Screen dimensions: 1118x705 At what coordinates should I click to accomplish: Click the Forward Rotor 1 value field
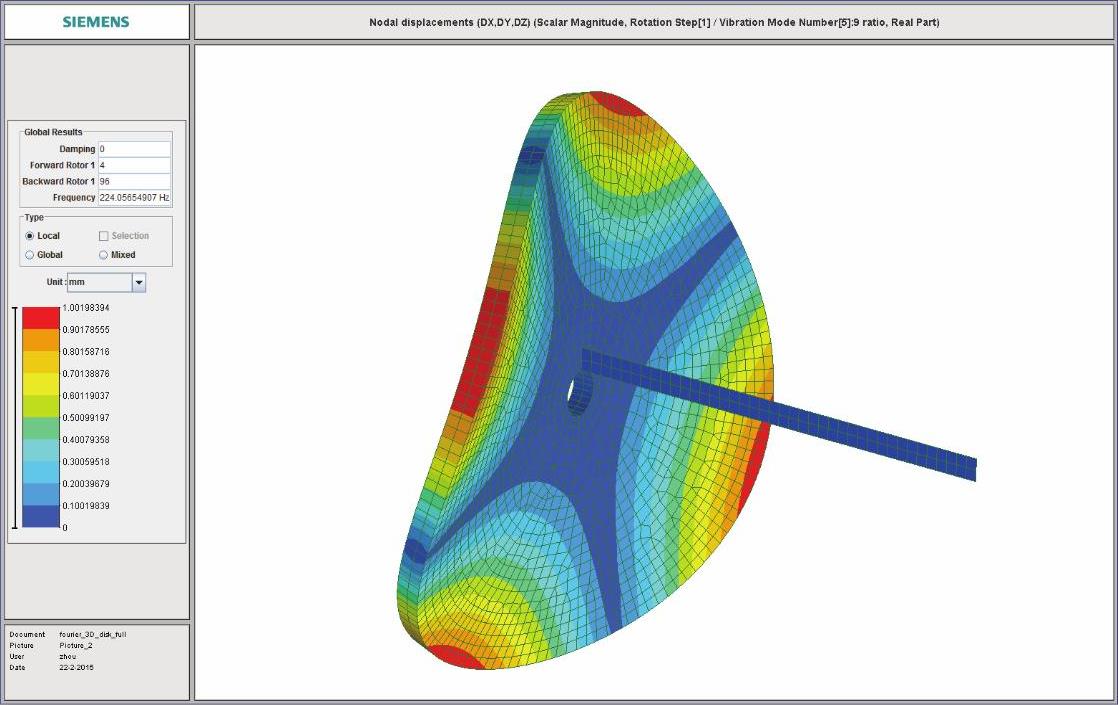point(134,165)
